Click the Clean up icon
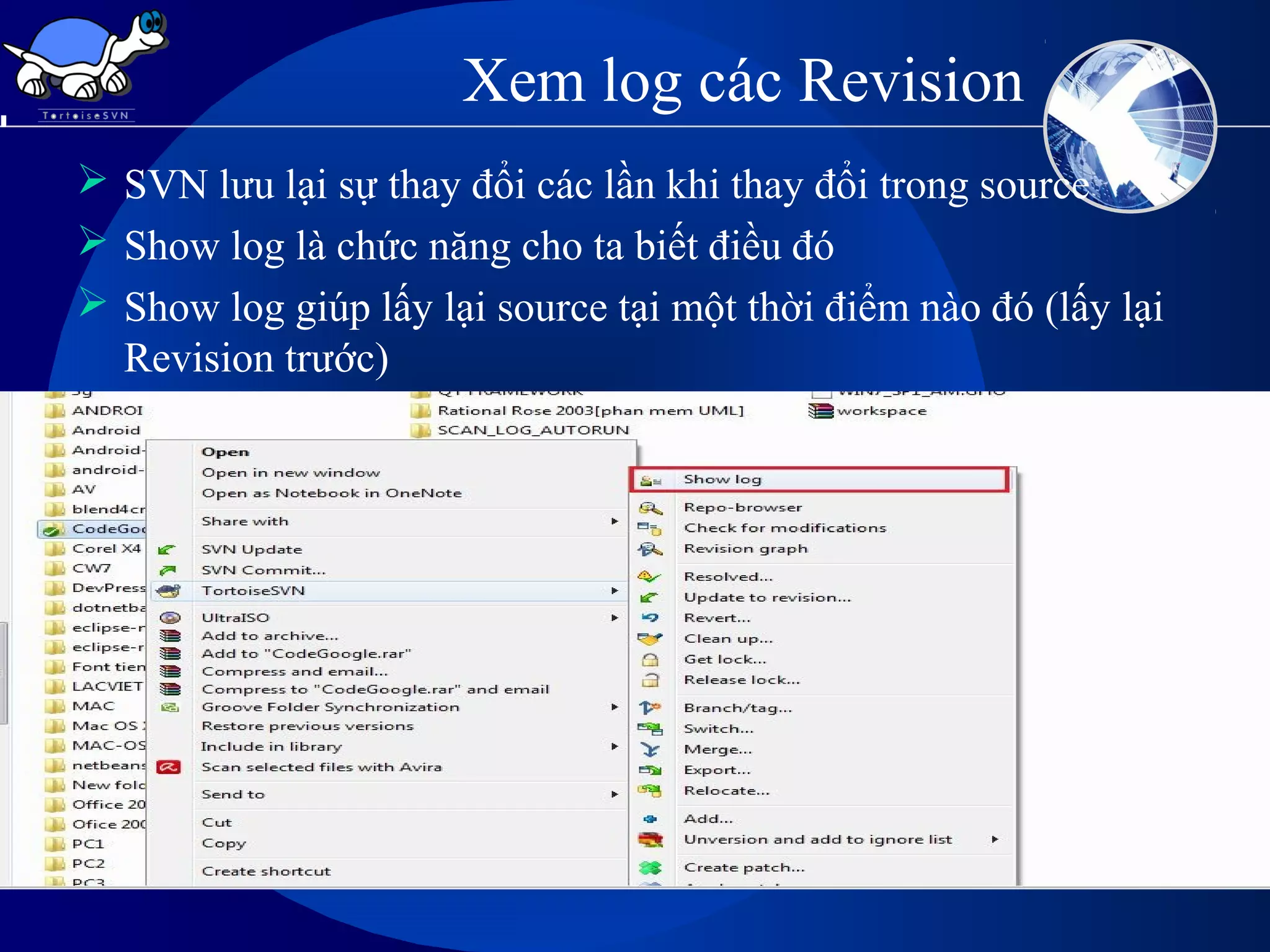The image size is (1270, 952). [649, 639]
